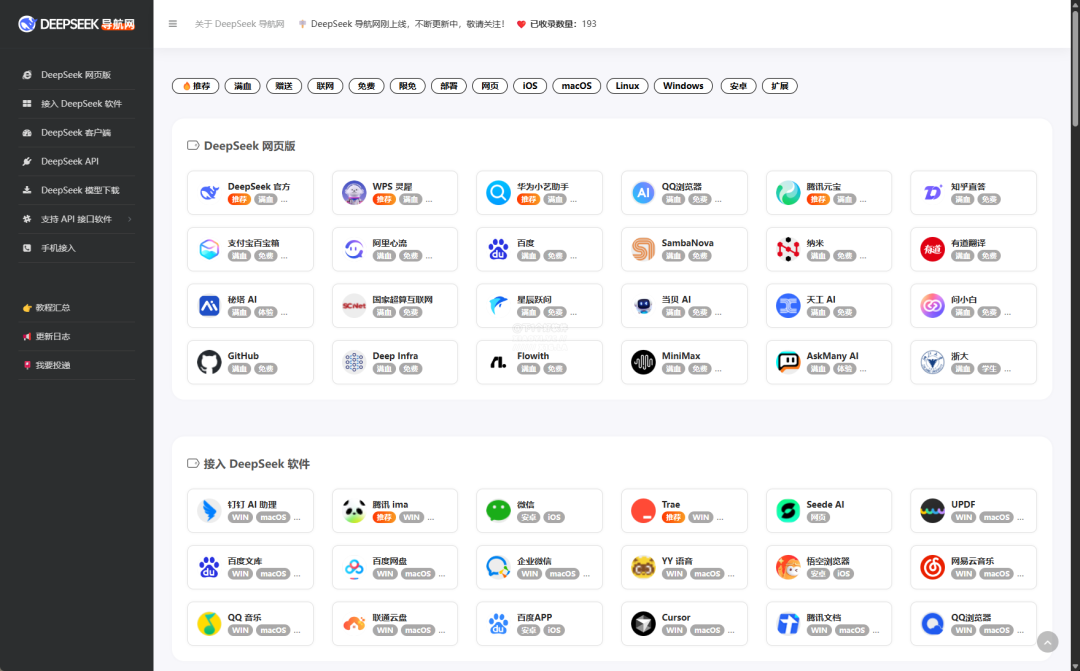Click the back-to-top round button
The image size is (1080, 671).
point(1048,642)
